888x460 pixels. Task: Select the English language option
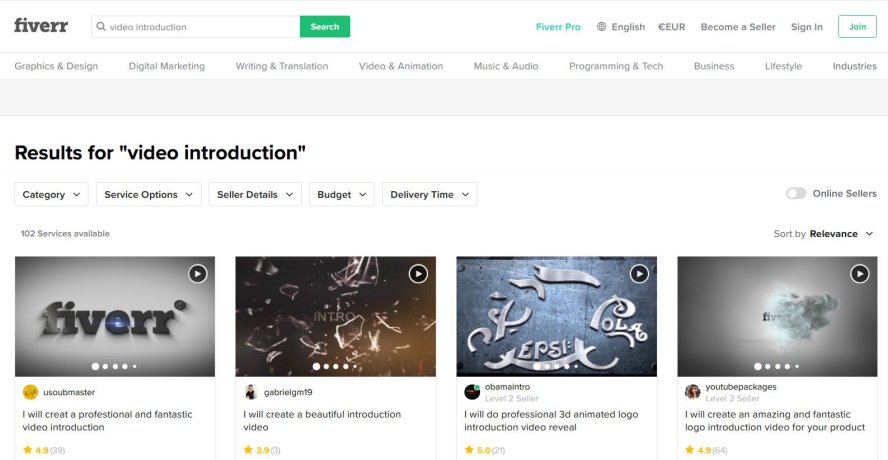(x=628, y=27)
